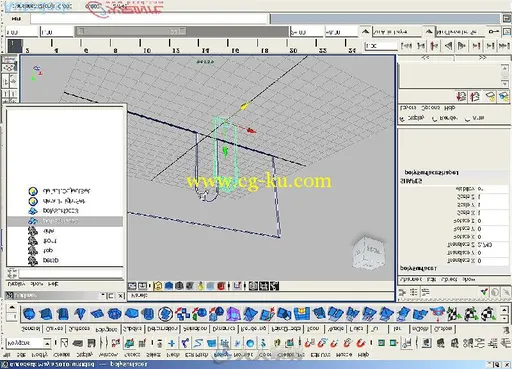Select the highlighted polySurface item in outliner
This screenshot has width=512, height=369.
65,221
